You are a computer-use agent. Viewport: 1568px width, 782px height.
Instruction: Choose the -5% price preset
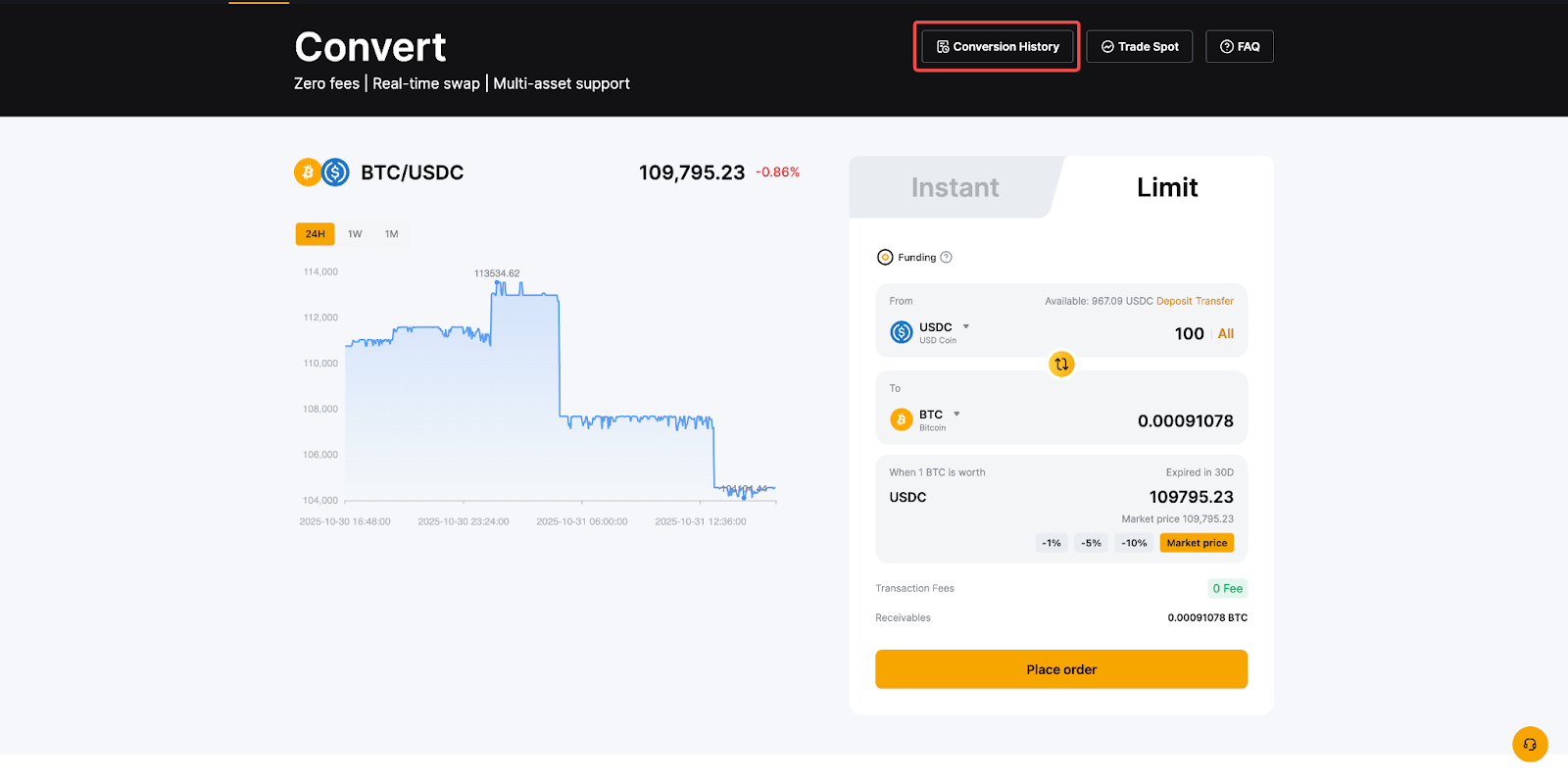point(1091,543)
